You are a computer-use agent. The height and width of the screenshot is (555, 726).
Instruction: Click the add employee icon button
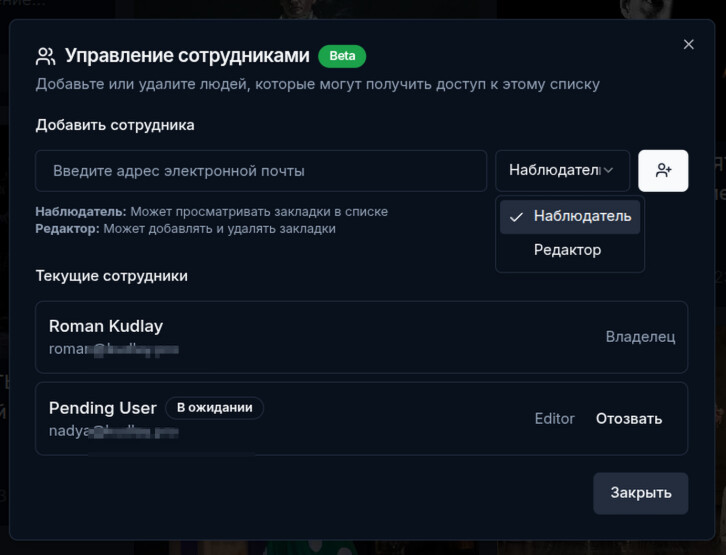(663, 171)
